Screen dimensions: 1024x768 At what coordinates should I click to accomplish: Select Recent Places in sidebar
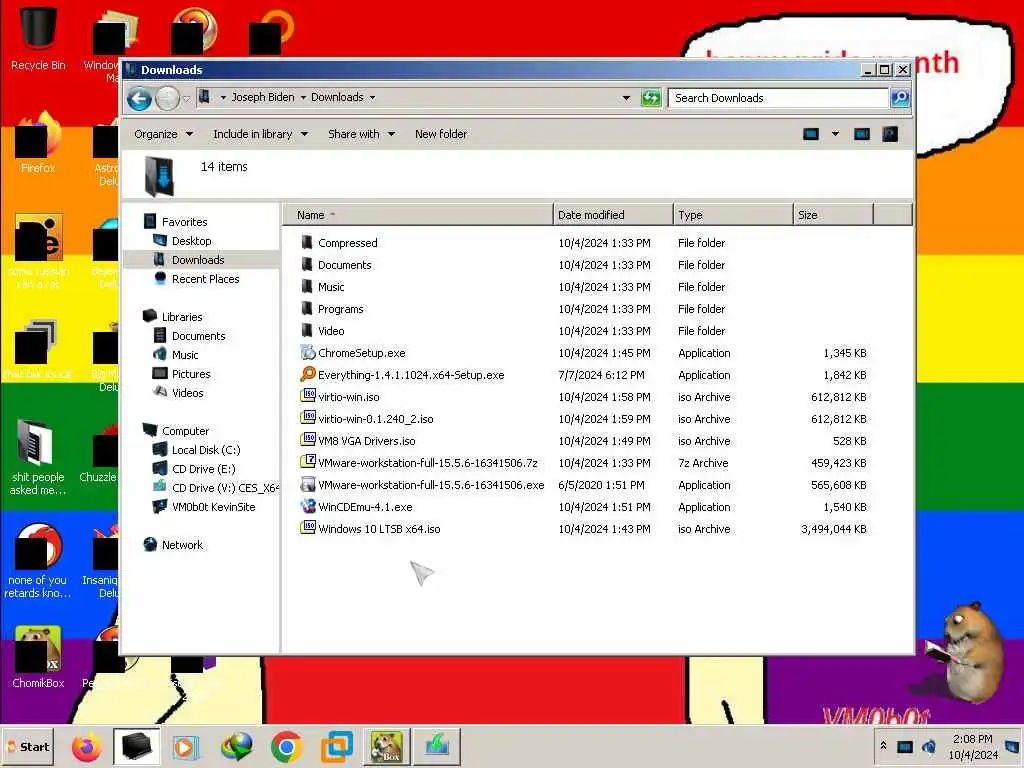tap(205, 279)
